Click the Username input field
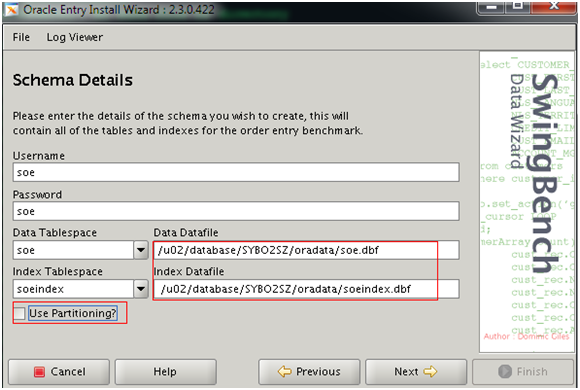 (x=236, y=172)
